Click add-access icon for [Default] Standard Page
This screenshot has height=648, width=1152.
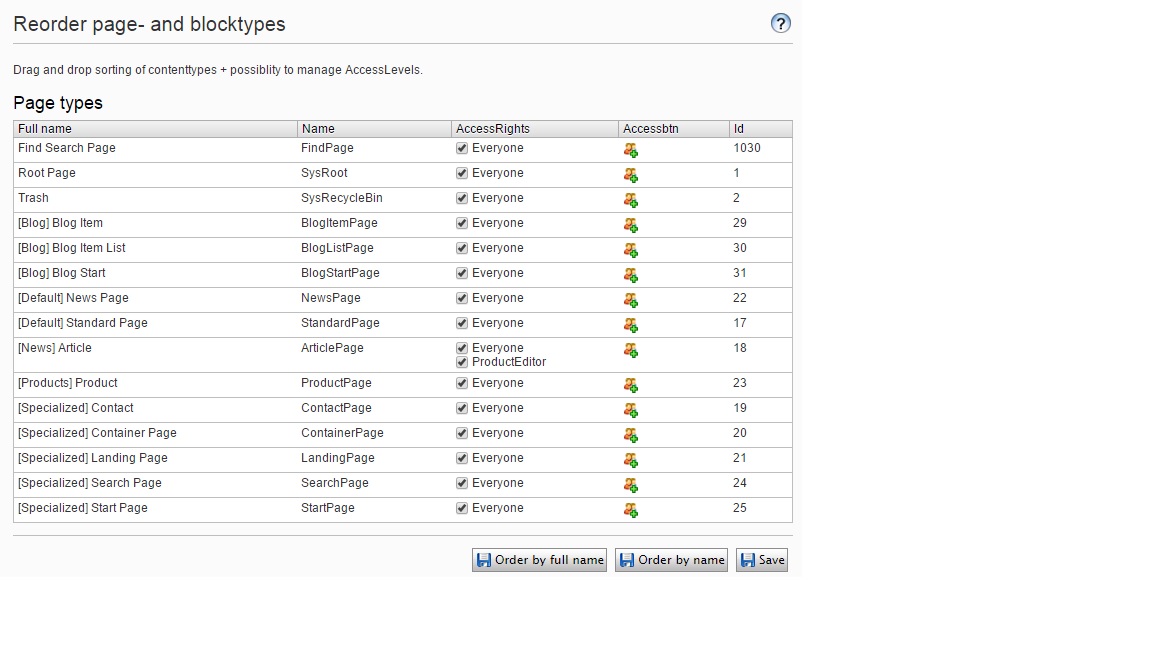pyautogui.click(x=631, y=325)
